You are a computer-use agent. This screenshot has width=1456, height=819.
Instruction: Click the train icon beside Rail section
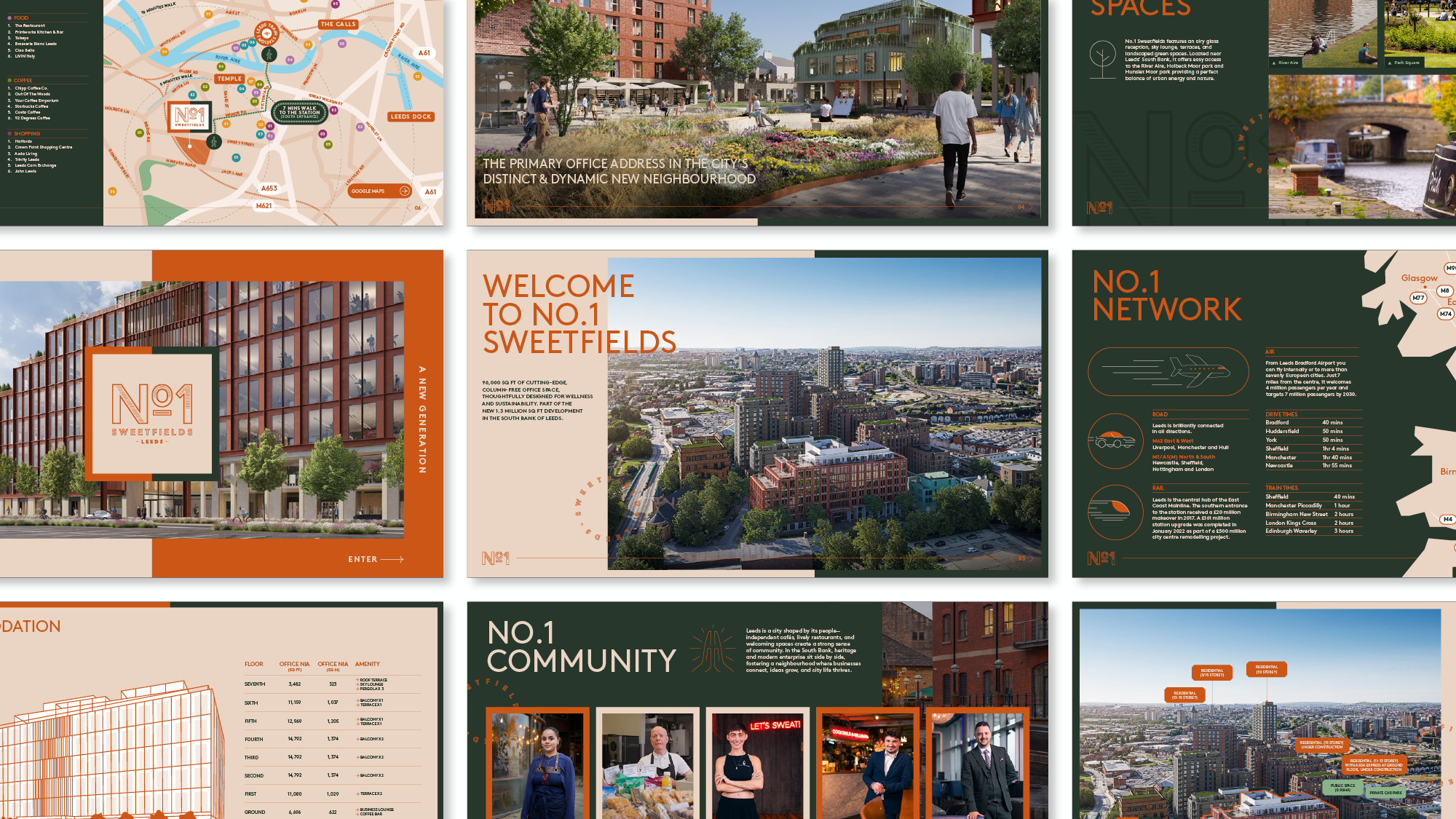point(1115,512)
